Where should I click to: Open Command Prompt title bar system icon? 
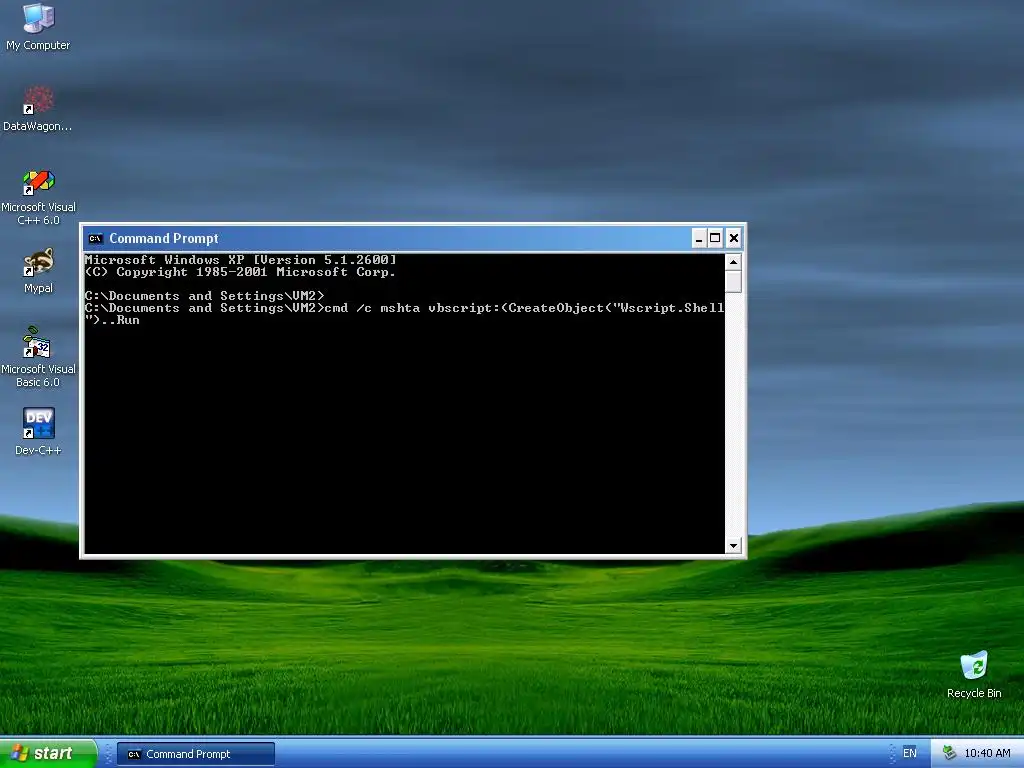(x=95, y=238)
